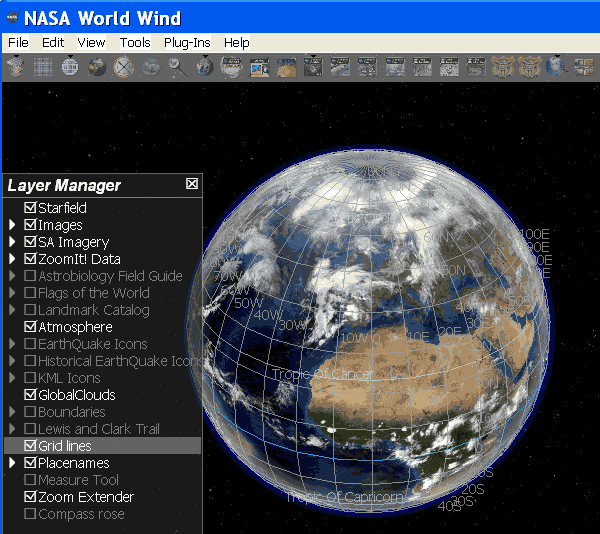Enable the Flags of the World checkbox

[30, 293]
